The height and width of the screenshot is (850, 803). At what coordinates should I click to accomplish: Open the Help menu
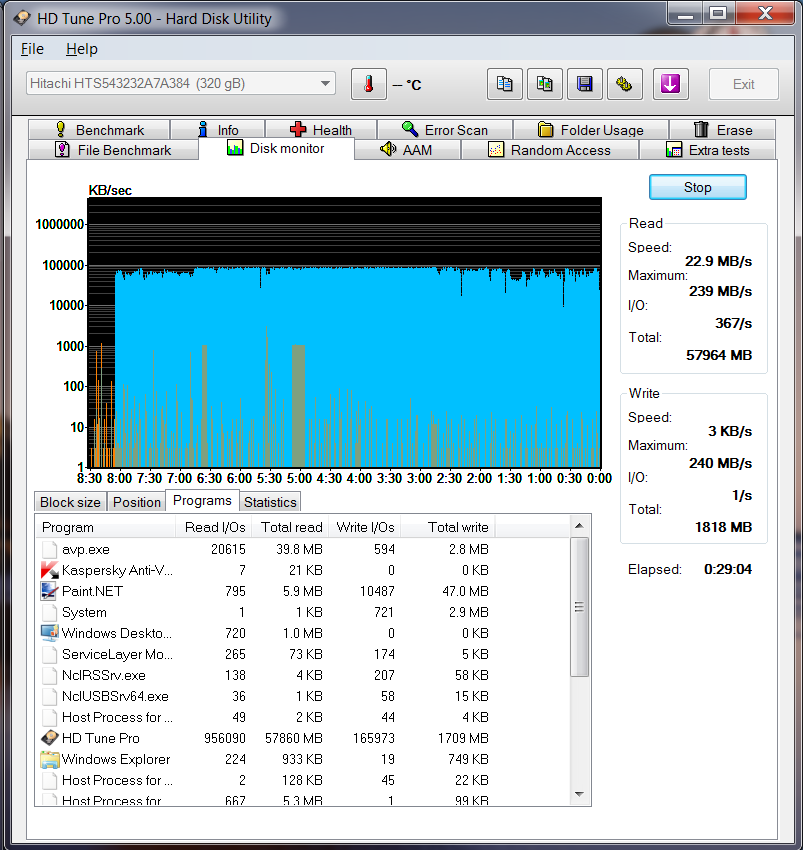click(82, 49)
